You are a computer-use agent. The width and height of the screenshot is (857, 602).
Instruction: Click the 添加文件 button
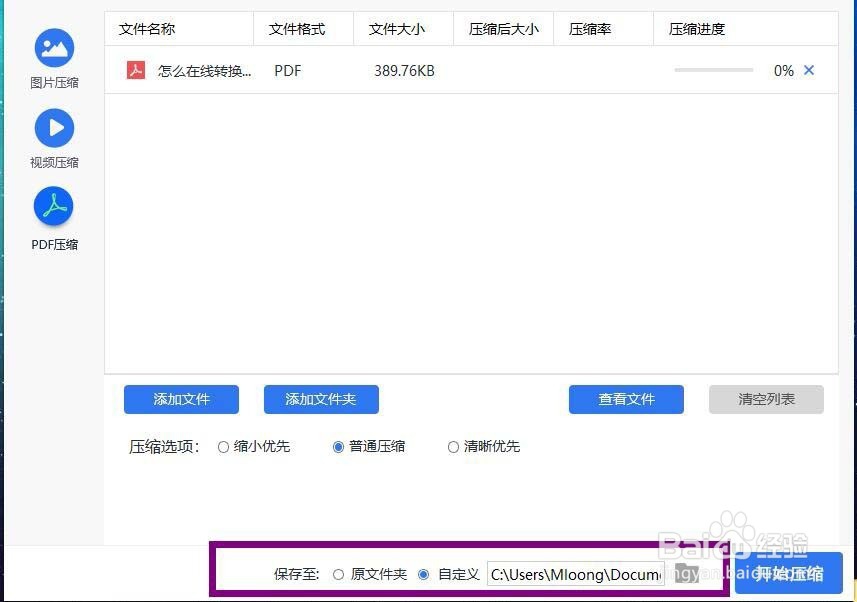coord(181,399)
